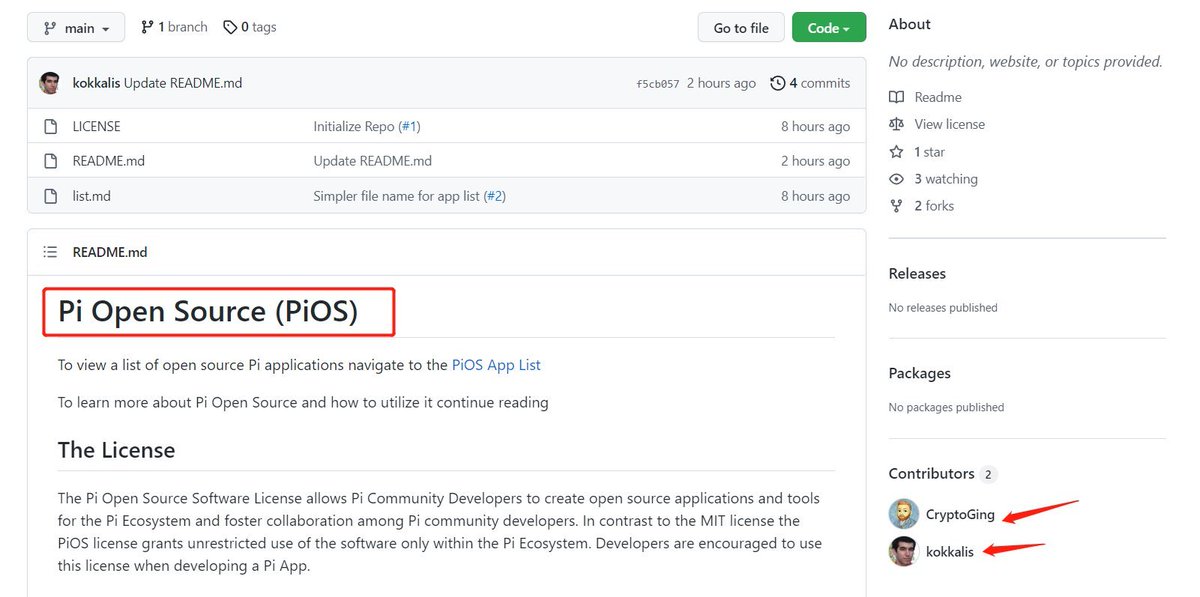Open the list.md file

(92, 196)
